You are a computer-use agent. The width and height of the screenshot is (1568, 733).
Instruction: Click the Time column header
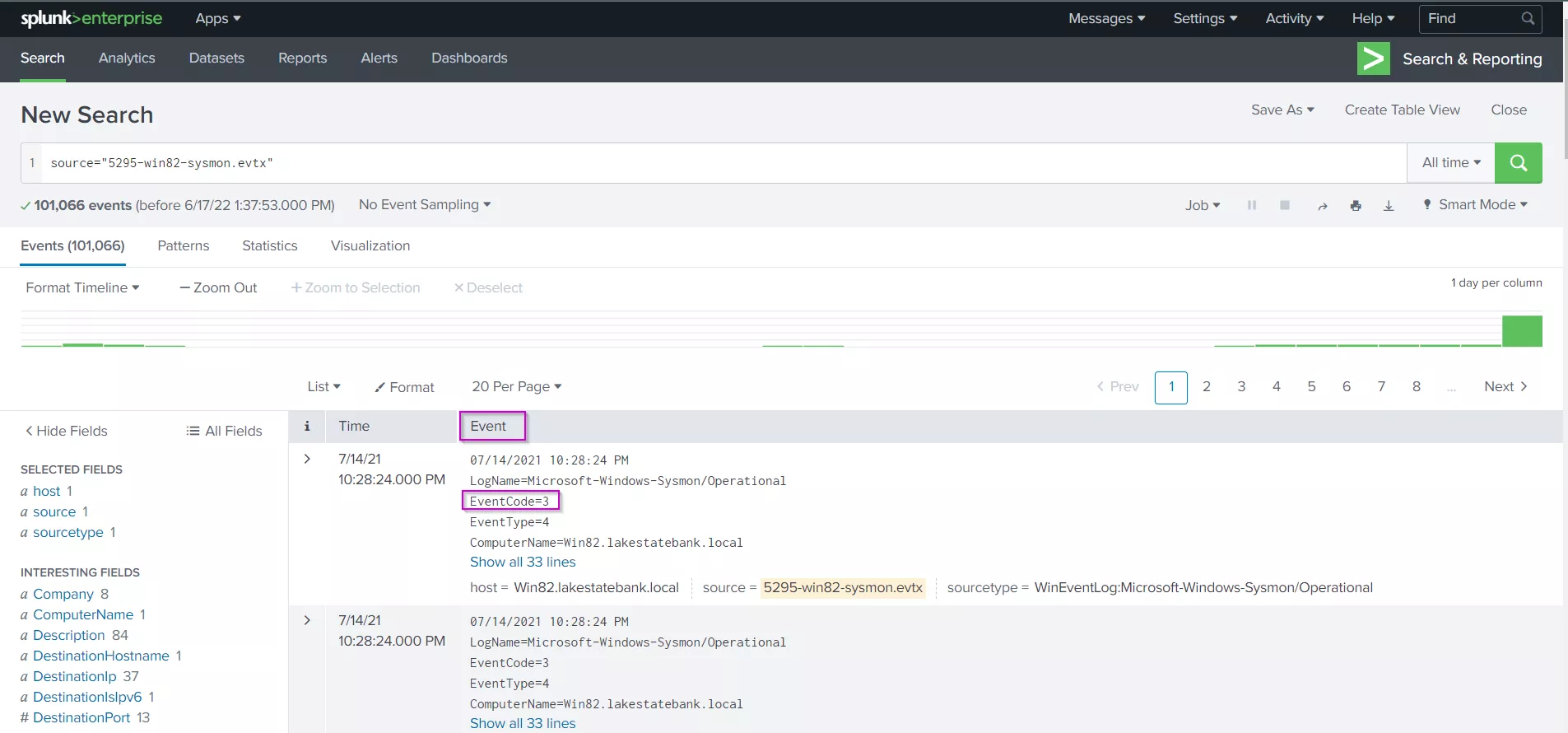point(354,426)
